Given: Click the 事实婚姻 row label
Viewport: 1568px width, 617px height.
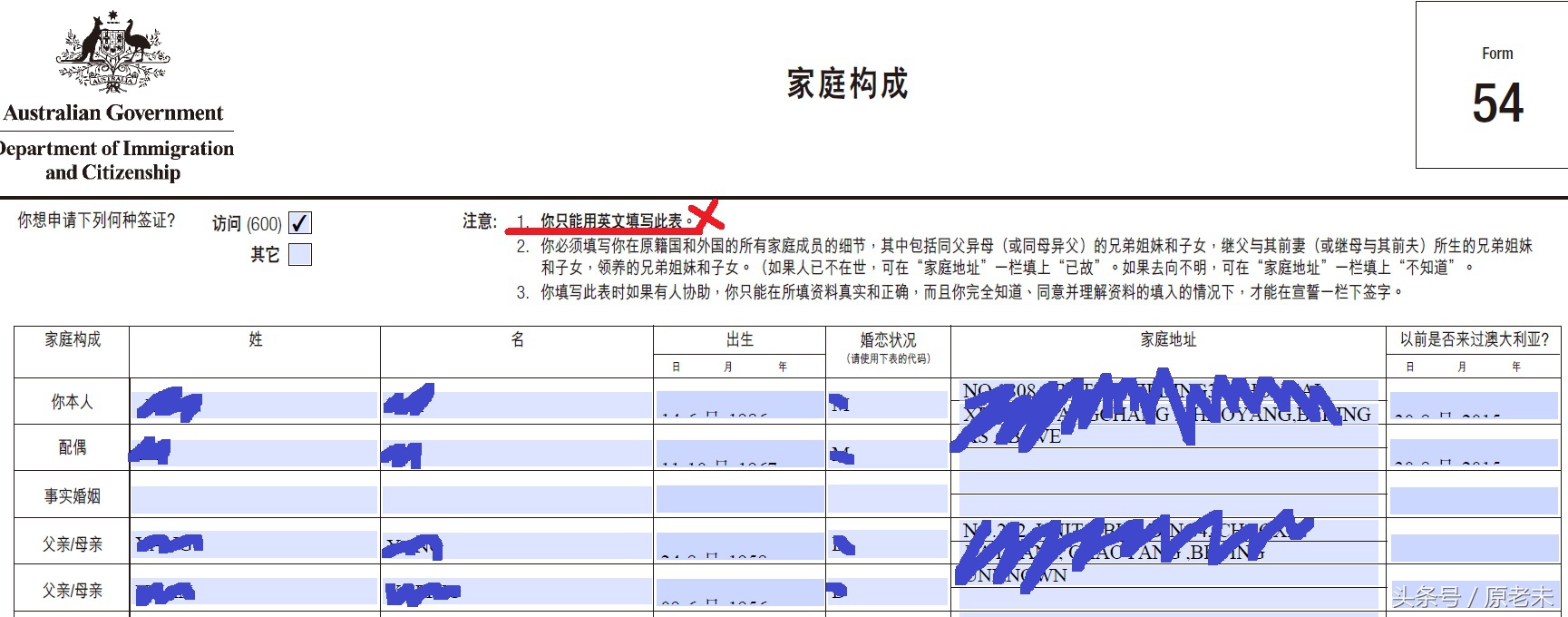Looking at the screenshot, I should click(73, 496).
